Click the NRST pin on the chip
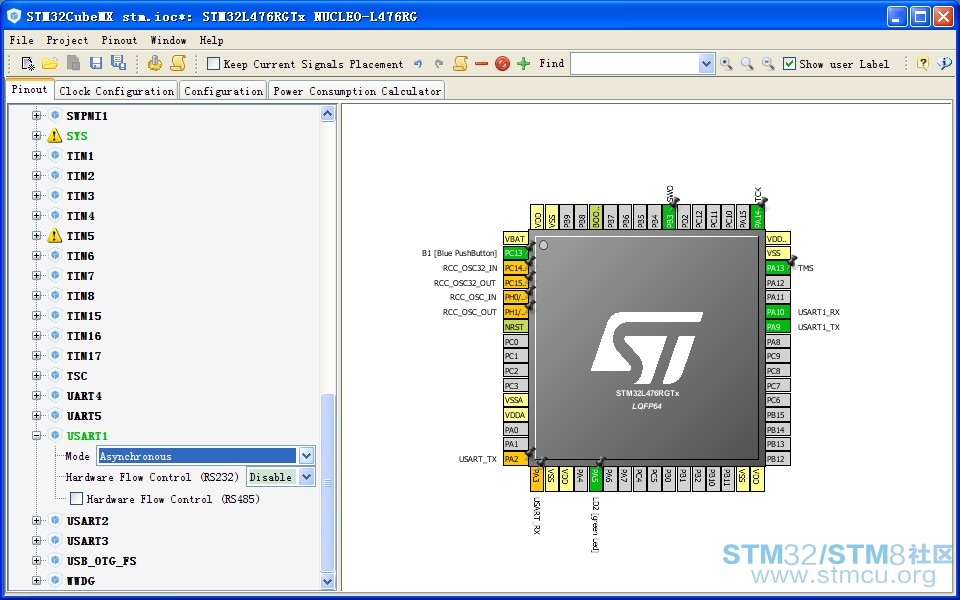This screenshot has height=600, width=960. point(515,327)
